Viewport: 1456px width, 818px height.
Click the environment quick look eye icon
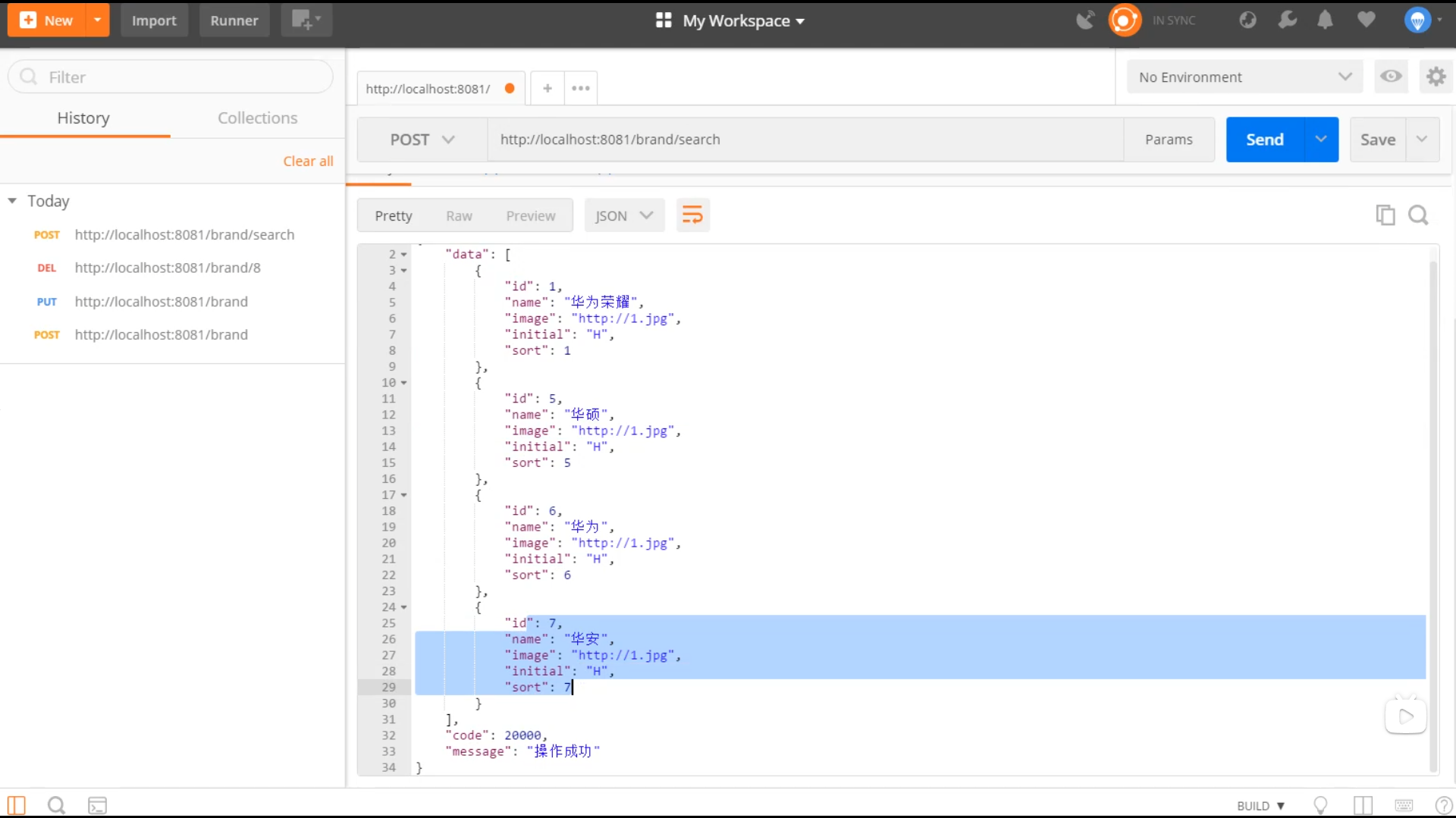(1391, 76)
